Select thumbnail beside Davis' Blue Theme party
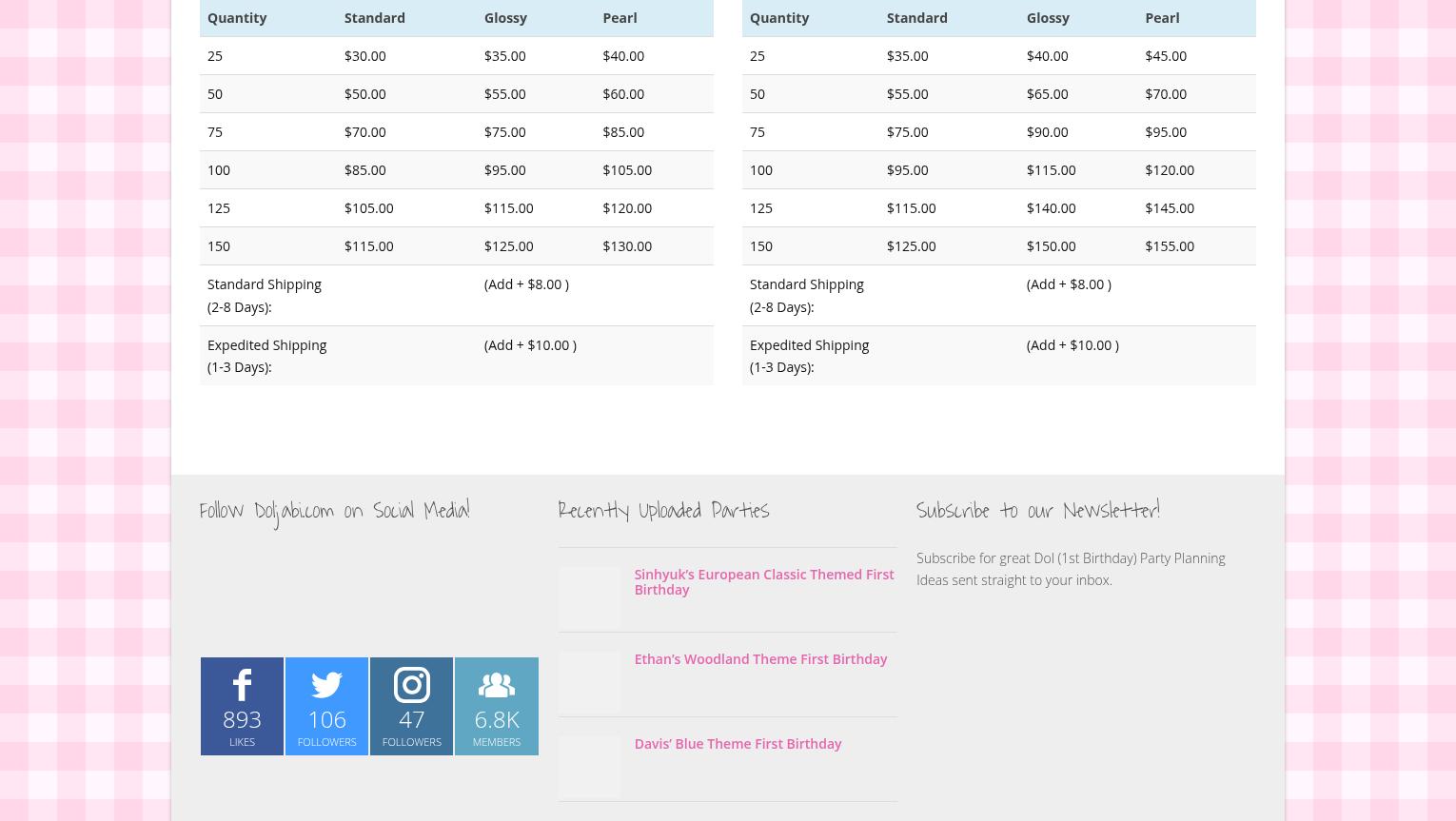 click(x=589, y=767)
